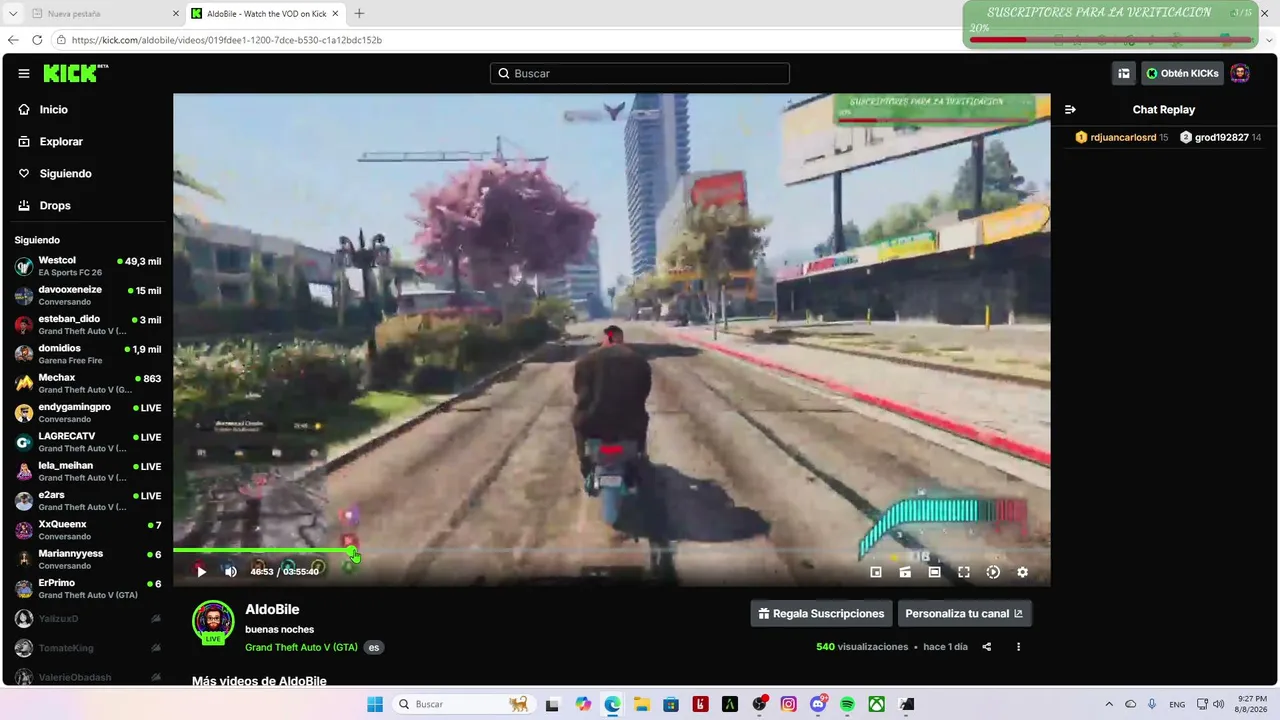This screenshot has width=1280, height=720.
Task: Go back in the browser
Action: click(x=13, y=40)
